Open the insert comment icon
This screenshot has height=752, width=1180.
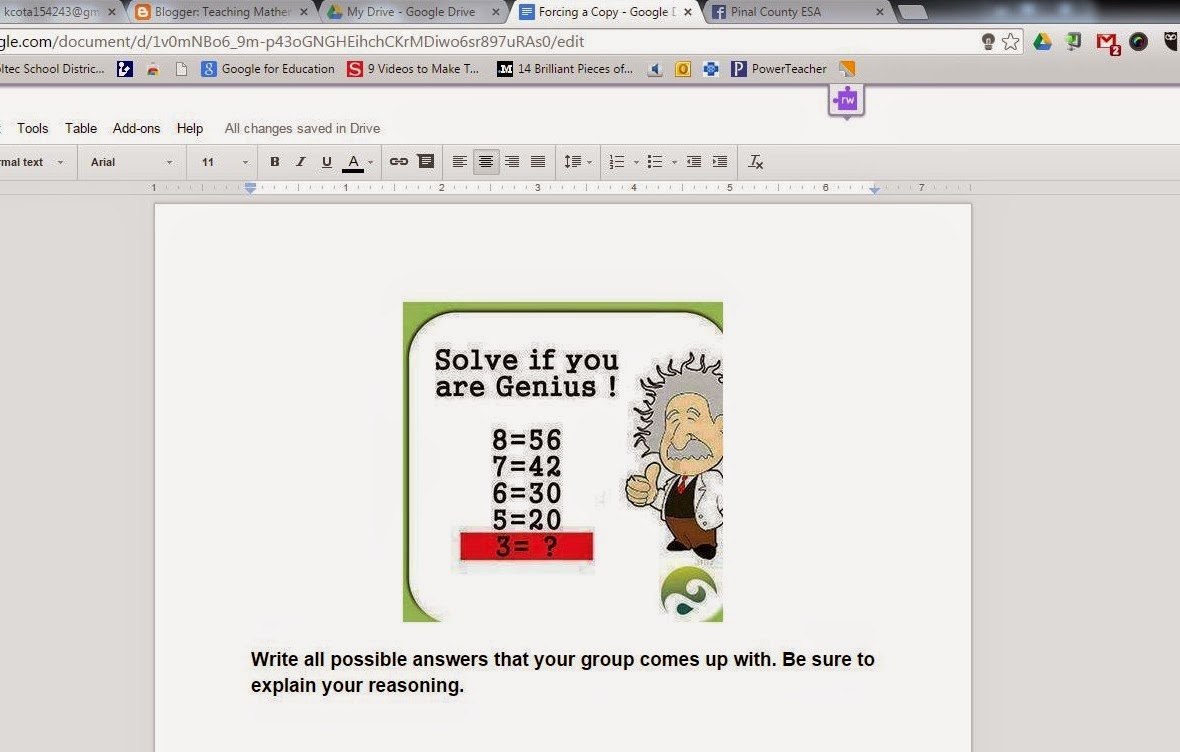426,161
